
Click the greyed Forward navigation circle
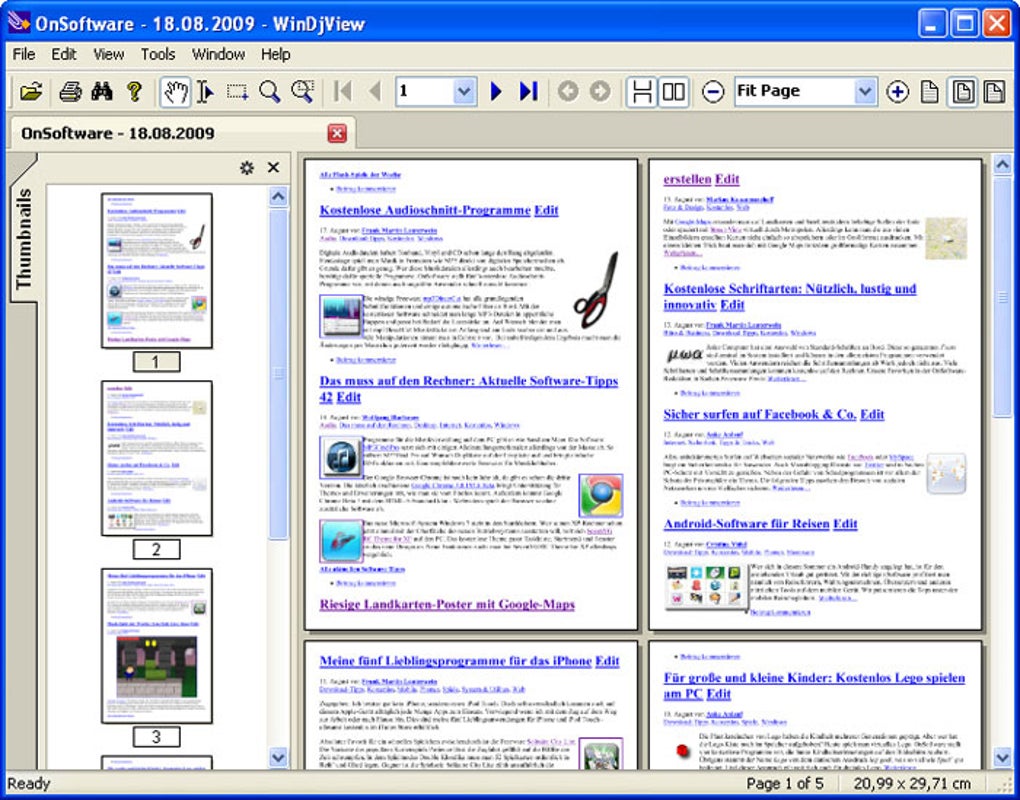coord(600,92)
